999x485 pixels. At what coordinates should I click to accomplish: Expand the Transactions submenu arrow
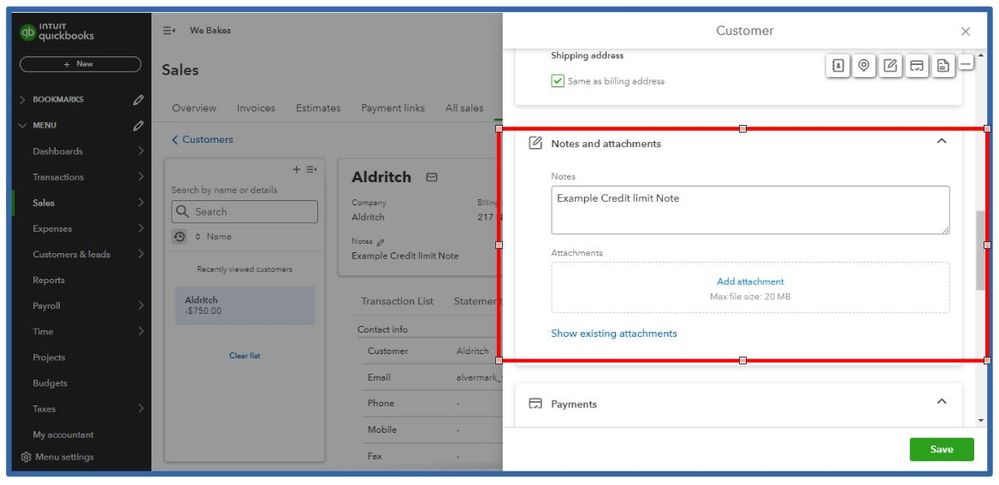[140, 177]
